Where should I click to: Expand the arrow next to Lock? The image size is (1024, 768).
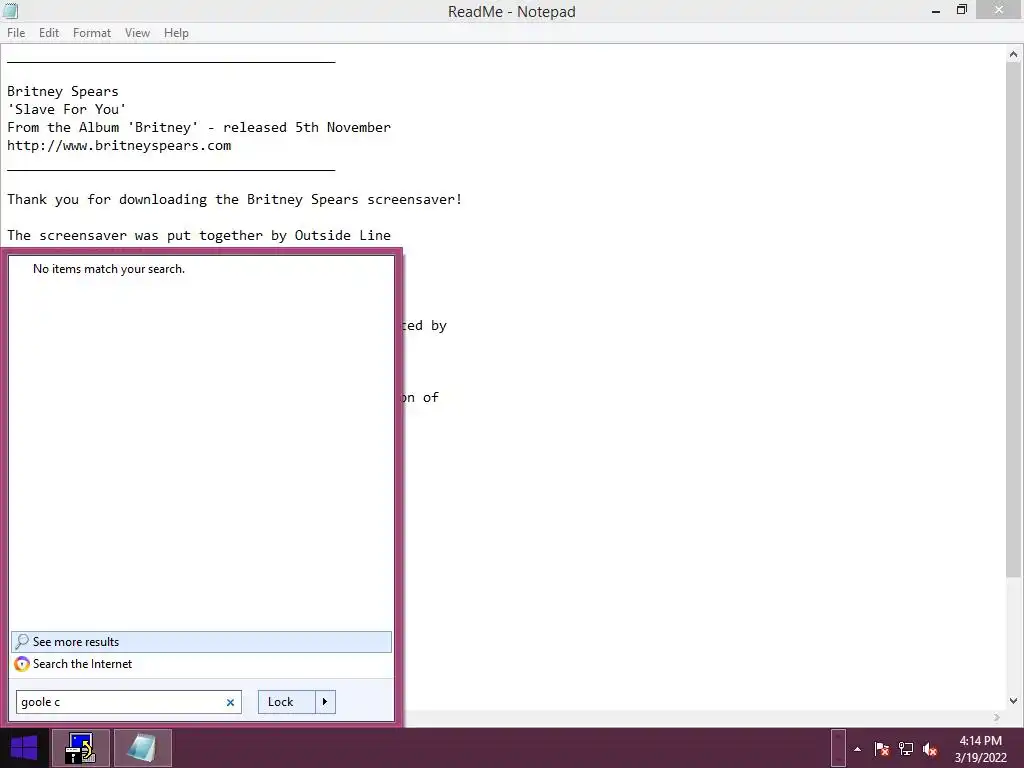(x=325, y=702)
